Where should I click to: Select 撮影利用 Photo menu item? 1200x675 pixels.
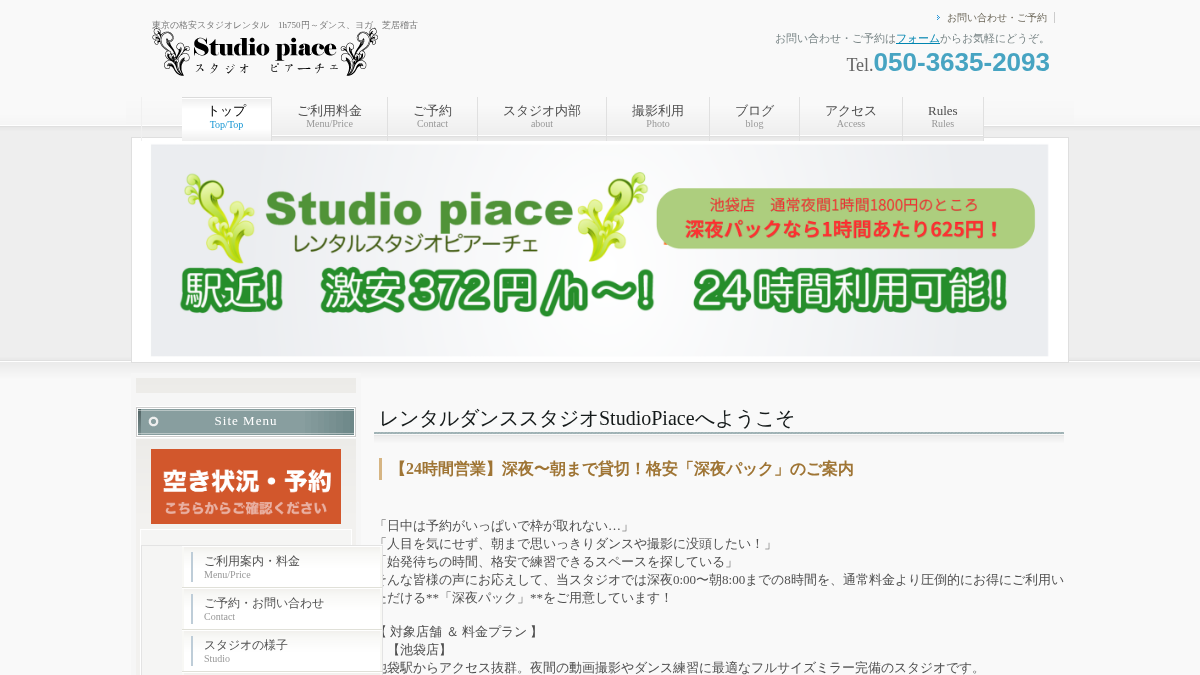click(x=658, y=117)
